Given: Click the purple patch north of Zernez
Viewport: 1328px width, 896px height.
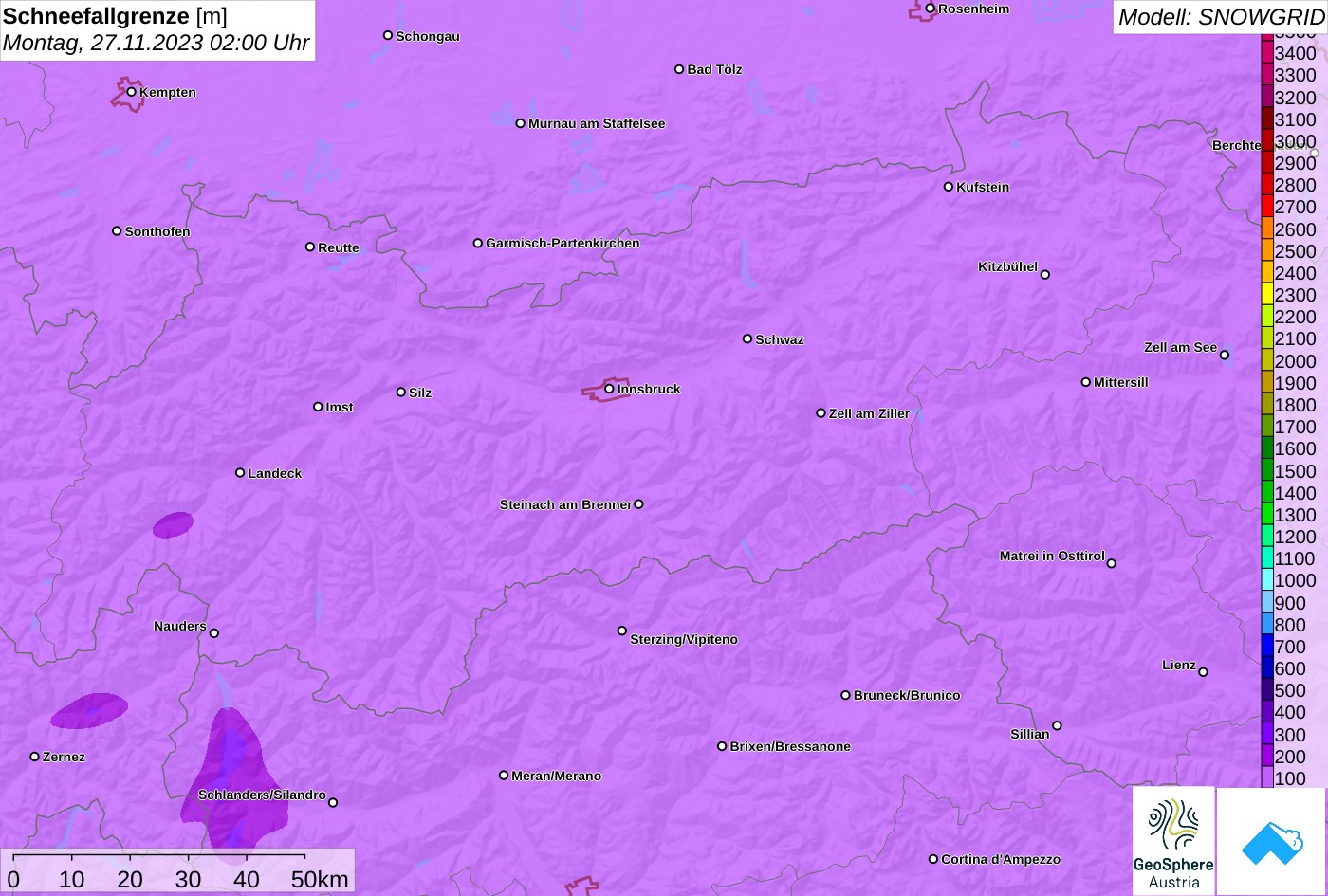Looking at the screenshot, I should (x=89, y=710).
